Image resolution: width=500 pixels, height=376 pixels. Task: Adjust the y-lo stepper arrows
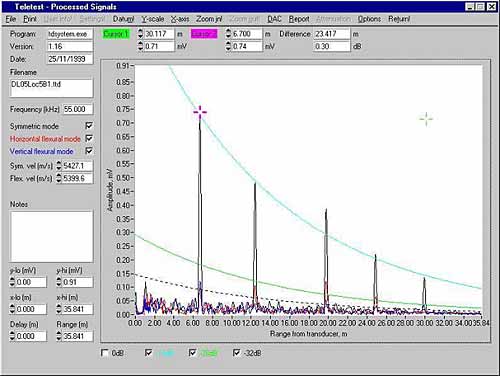coord(13,282)
